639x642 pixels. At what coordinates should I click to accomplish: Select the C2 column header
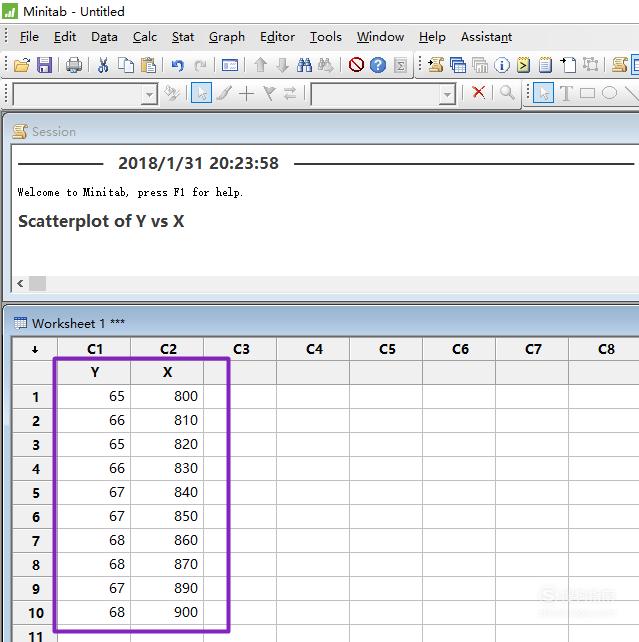coord(167,349)
